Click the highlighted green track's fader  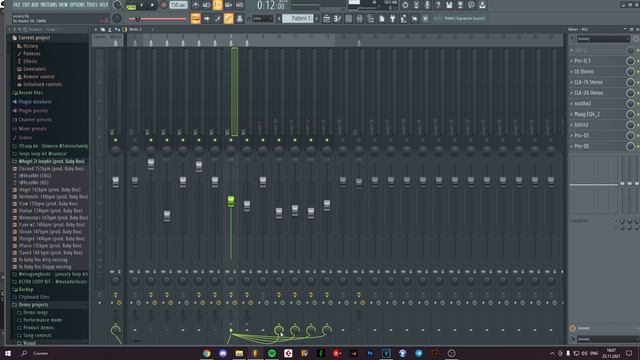click(231, 201)
